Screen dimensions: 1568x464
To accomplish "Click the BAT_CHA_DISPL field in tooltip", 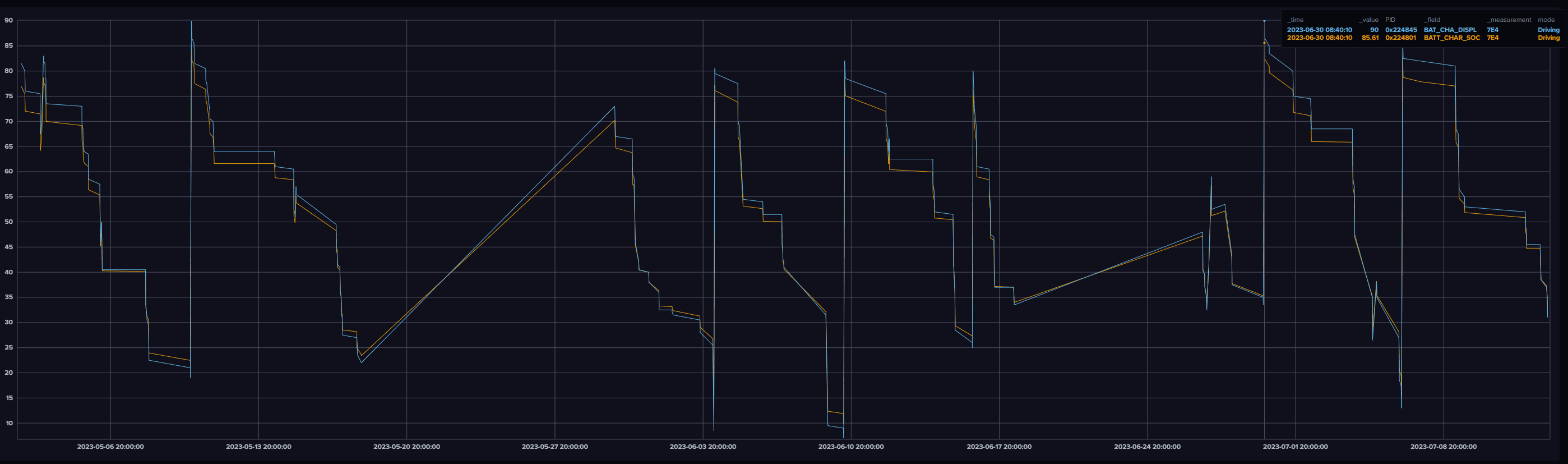I will coord(1450,30).
